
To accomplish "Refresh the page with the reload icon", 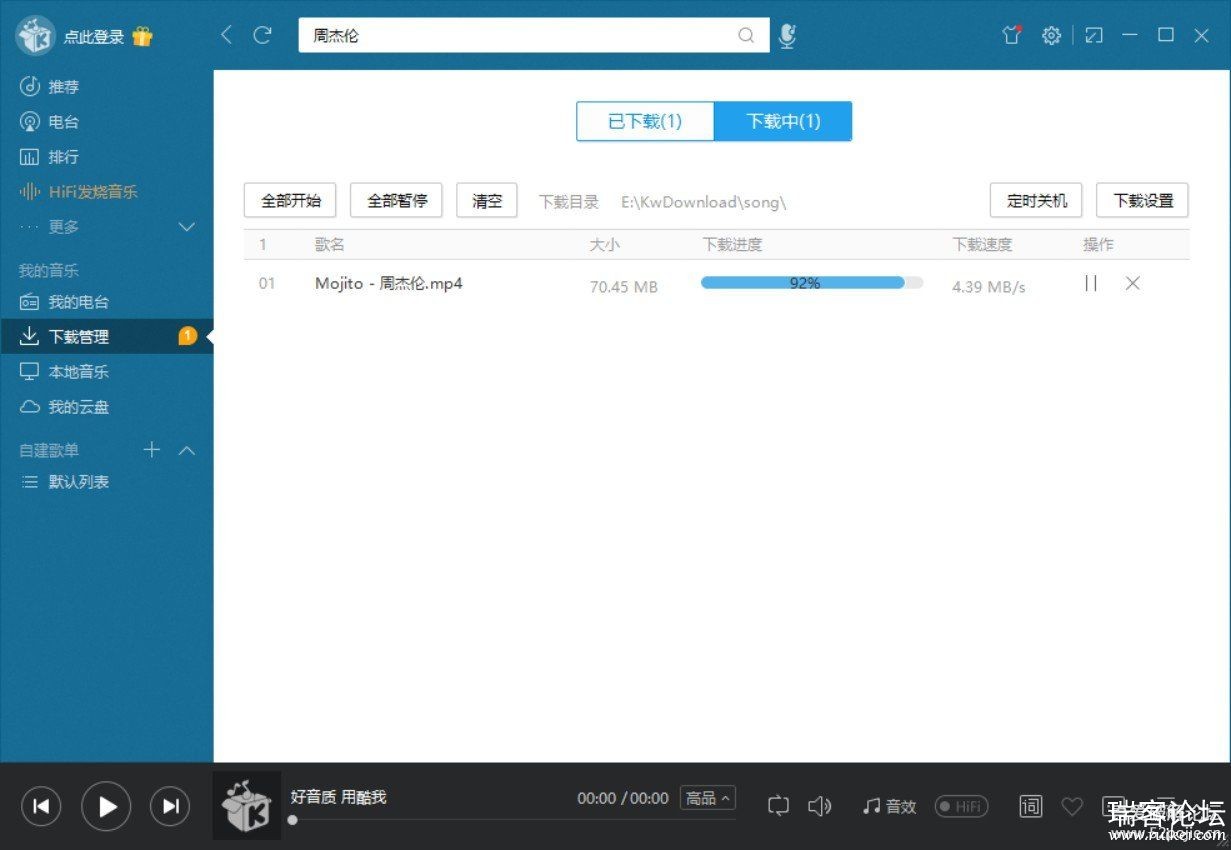I will tap(262, 35).
